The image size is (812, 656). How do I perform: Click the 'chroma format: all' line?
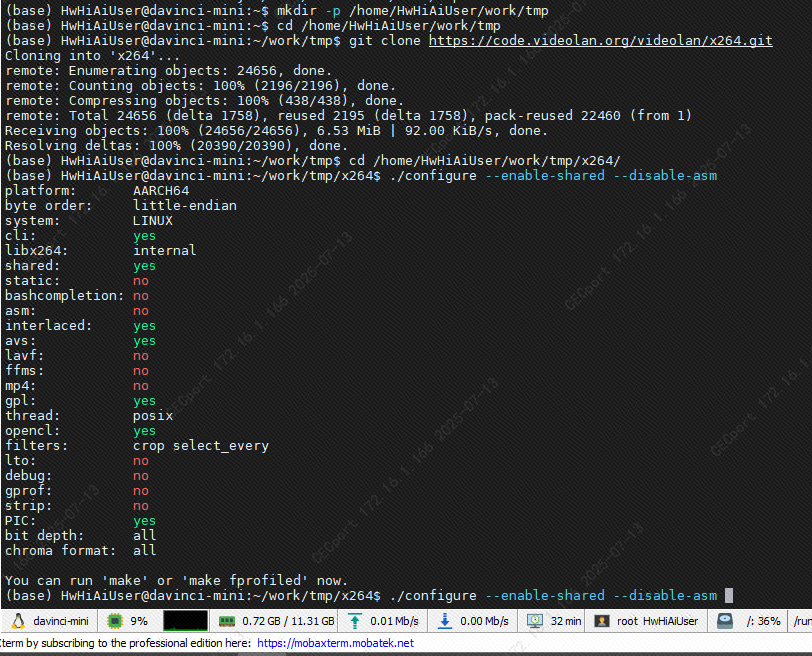(x=80, y=551)
